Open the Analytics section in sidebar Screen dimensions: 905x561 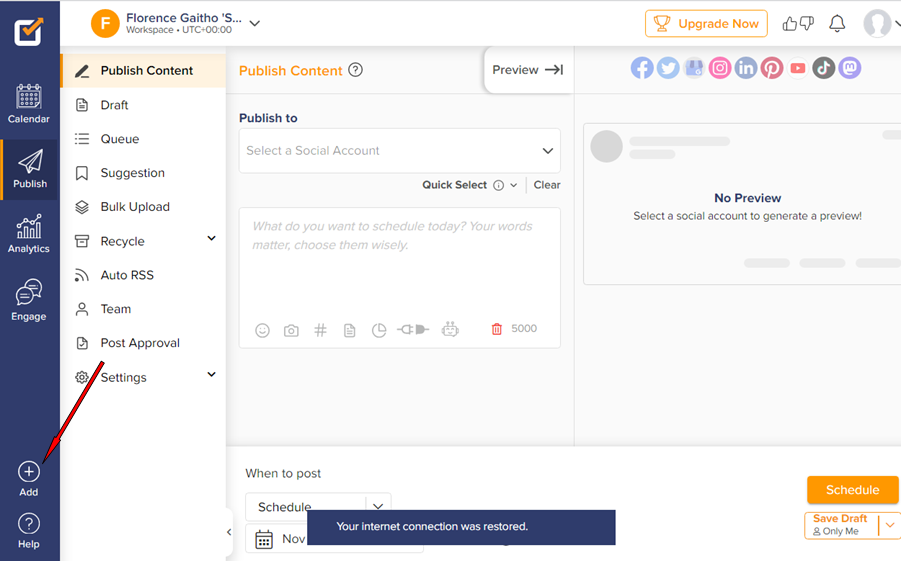pos(29,234)
